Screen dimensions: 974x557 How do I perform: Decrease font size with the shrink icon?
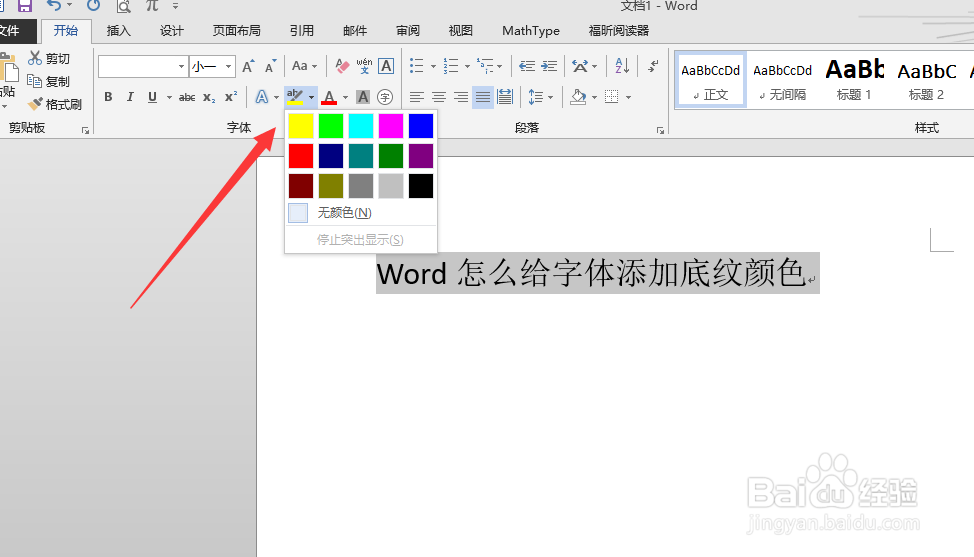click(x=270, y=66)
